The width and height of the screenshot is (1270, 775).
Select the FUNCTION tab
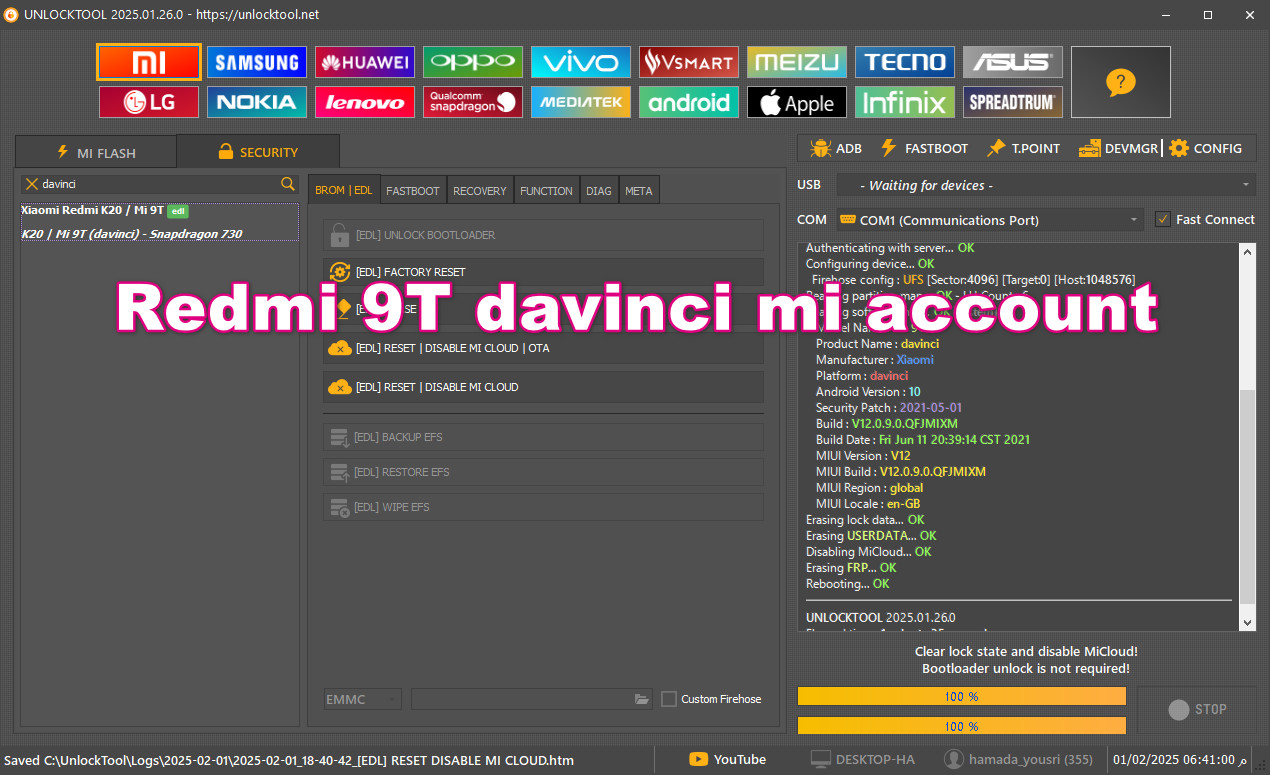tap(547, 190)
